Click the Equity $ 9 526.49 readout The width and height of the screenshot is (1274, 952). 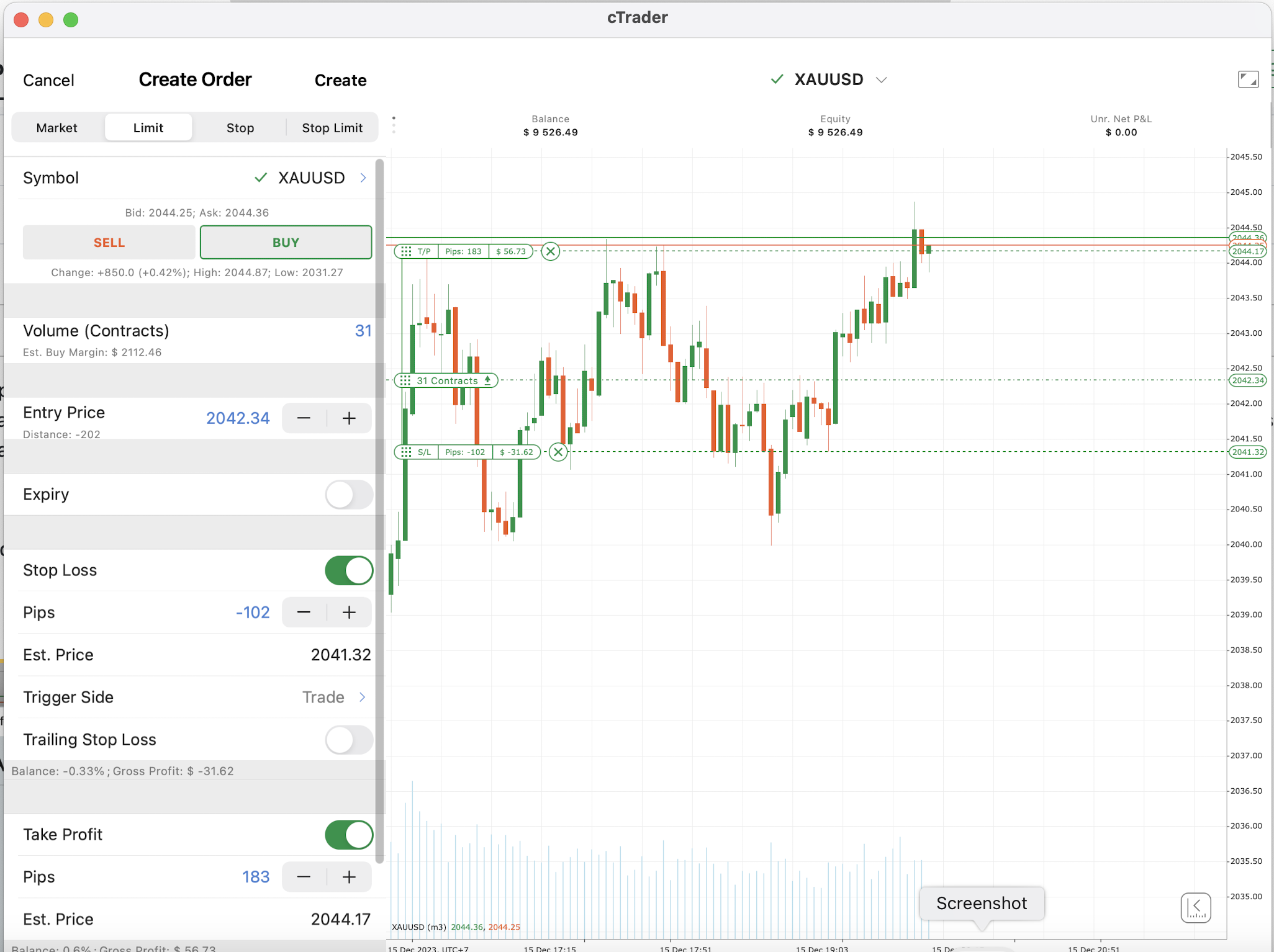point(836,125)
